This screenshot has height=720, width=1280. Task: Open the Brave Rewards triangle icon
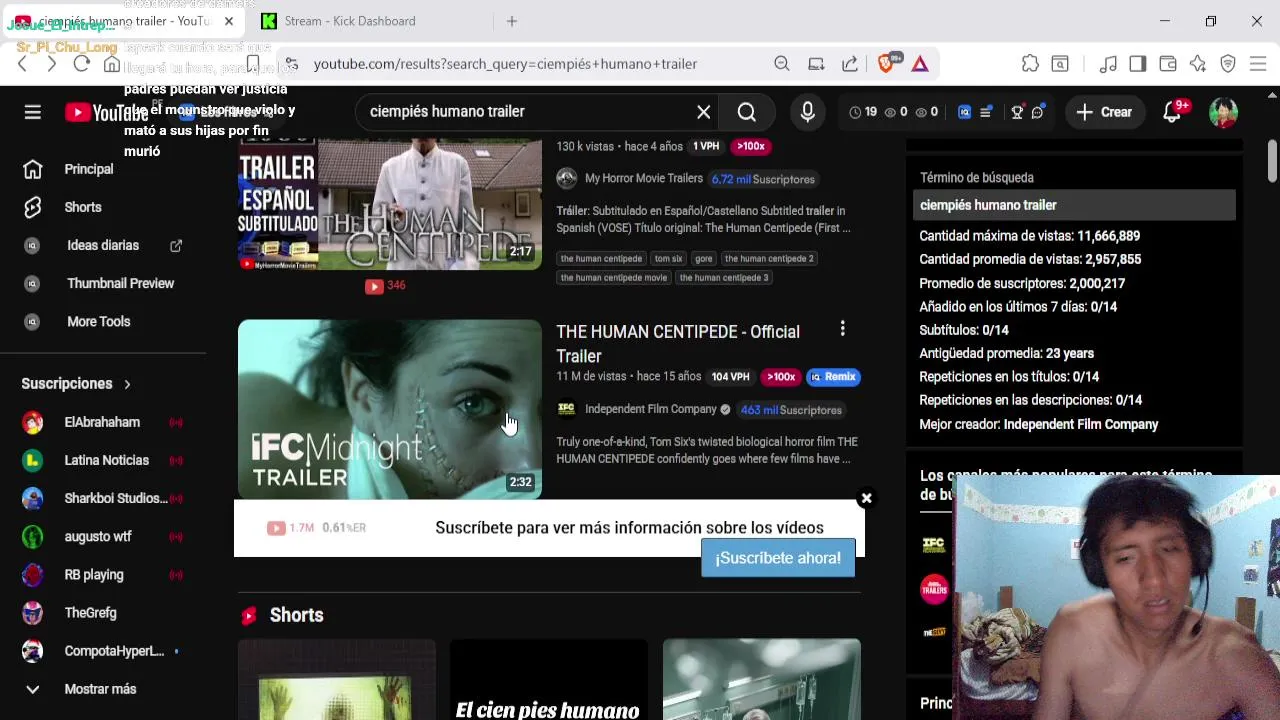coord(920,64)
